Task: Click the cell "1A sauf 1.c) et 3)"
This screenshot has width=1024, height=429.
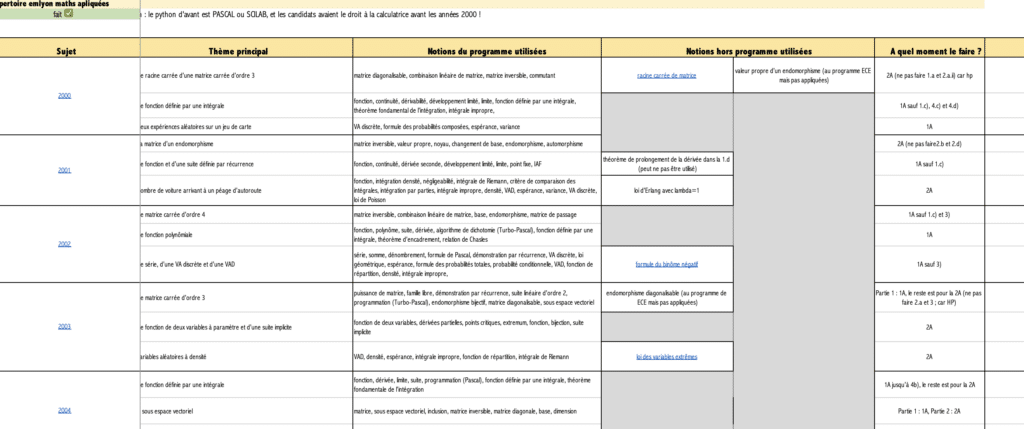Action: (x=929, y=214)
